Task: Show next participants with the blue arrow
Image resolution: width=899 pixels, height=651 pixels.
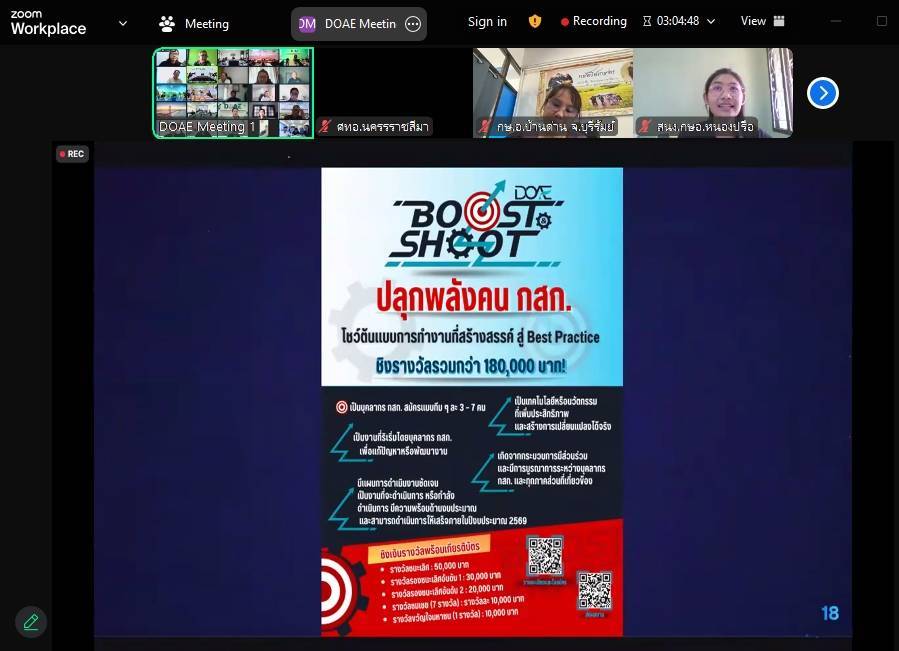Action: click(x=822, y=93)
